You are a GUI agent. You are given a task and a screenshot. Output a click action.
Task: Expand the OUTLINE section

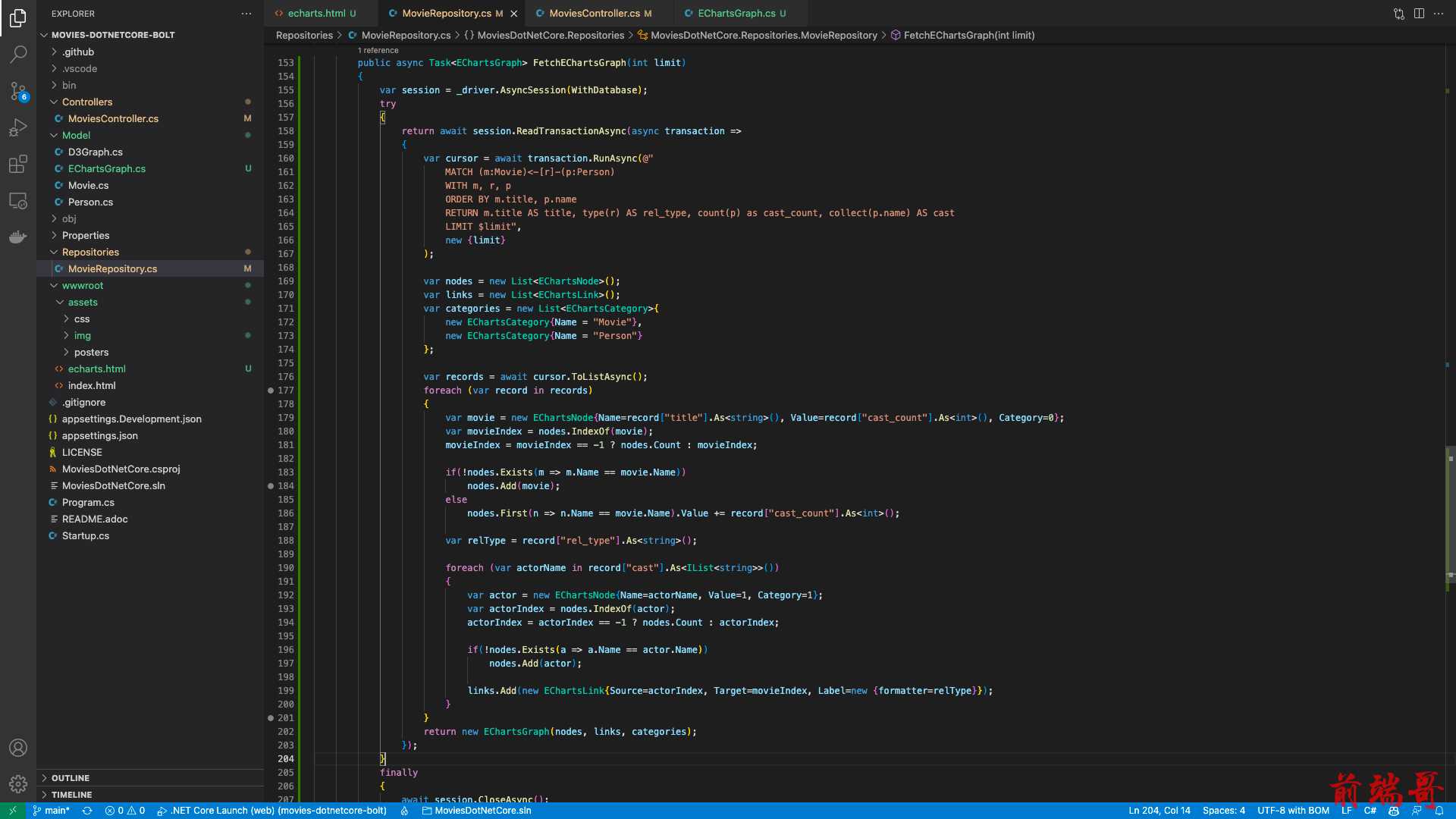(x=150, y=778)
